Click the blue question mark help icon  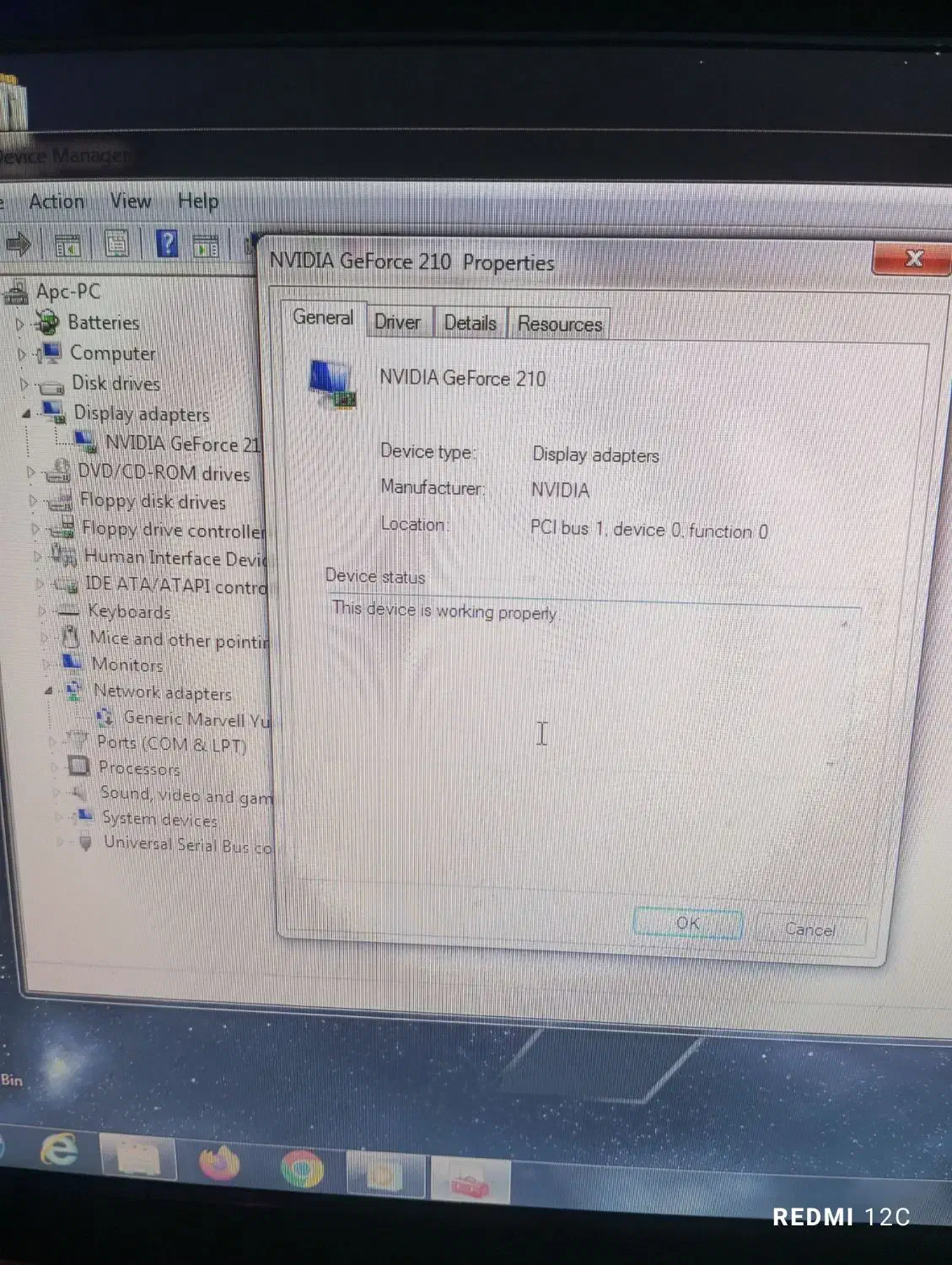pyautogui.click(x=167, y=244)
